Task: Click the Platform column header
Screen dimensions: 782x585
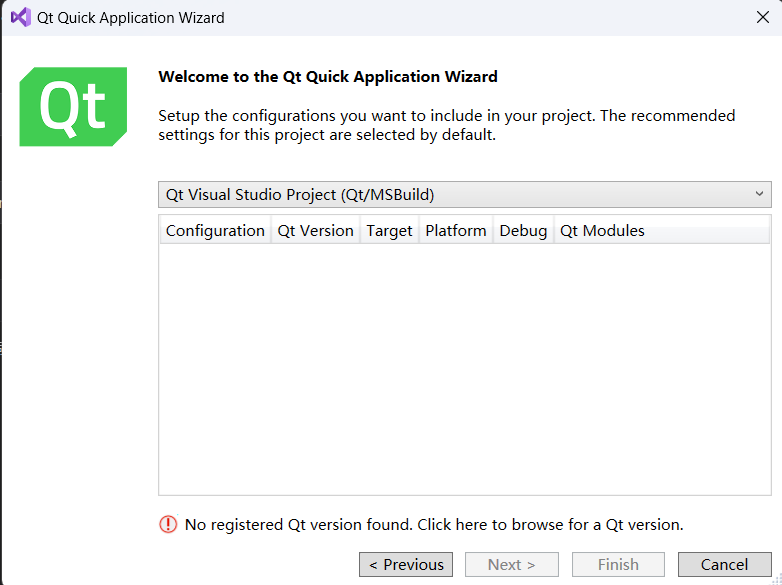Action: (x=456, y=231)
